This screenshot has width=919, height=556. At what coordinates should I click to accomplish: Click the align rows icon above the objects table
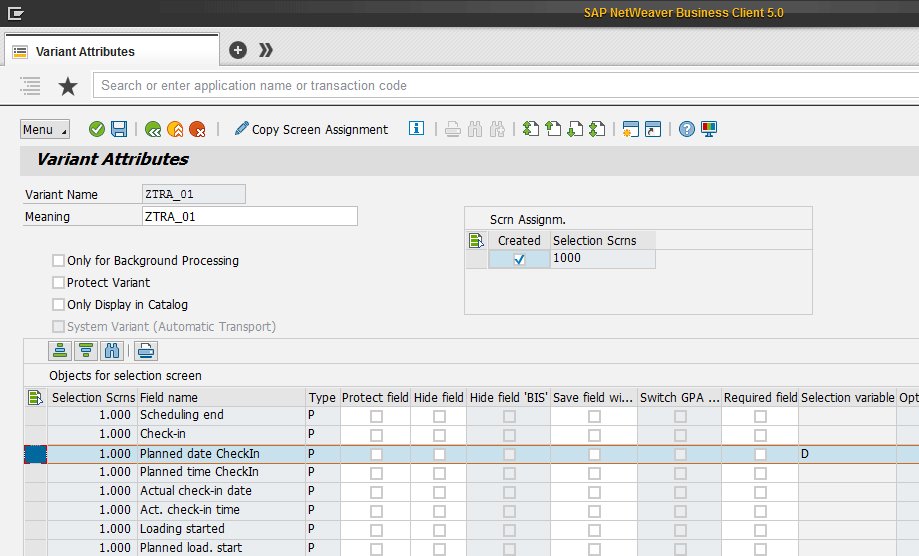[60, 351]
